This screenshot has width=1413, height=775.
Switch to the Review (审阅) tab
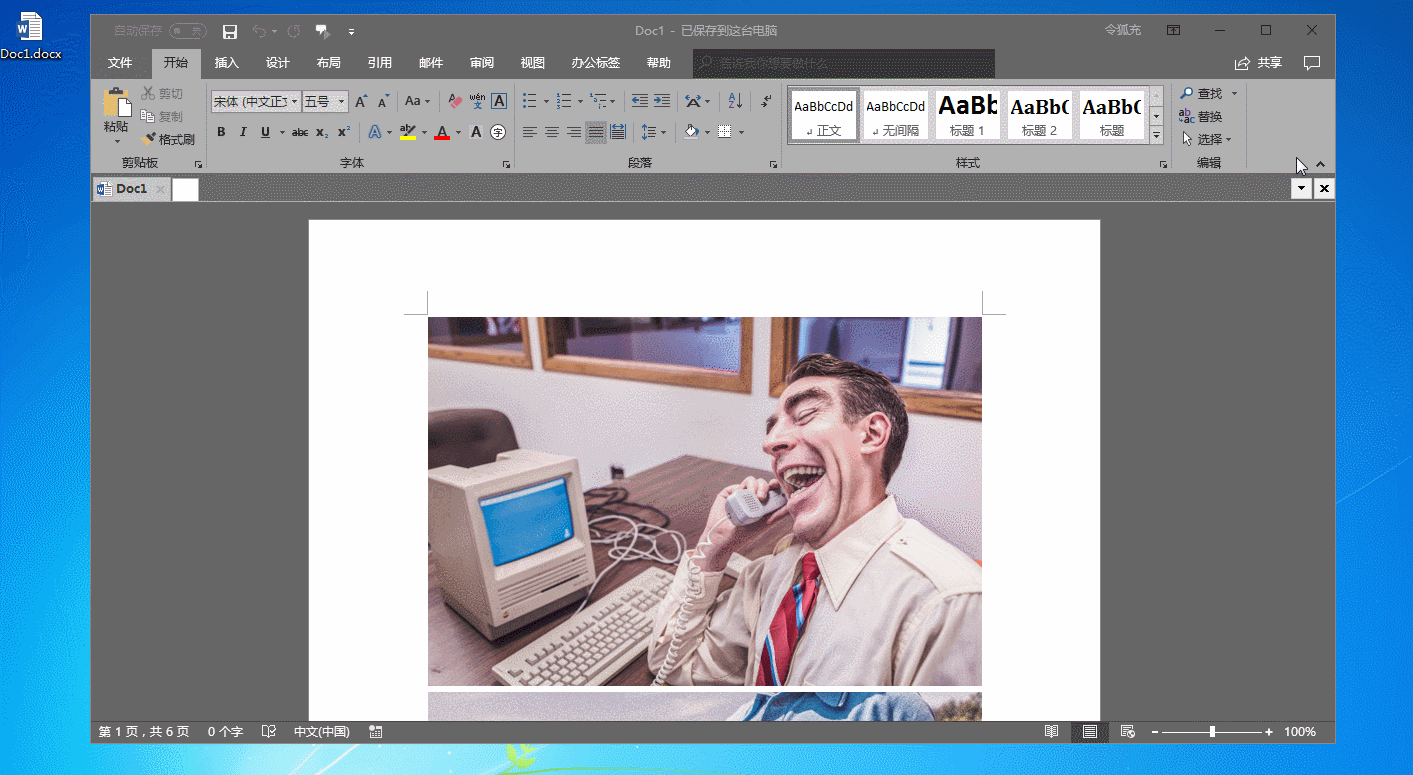pyautogui.click(x=482, y=63)
